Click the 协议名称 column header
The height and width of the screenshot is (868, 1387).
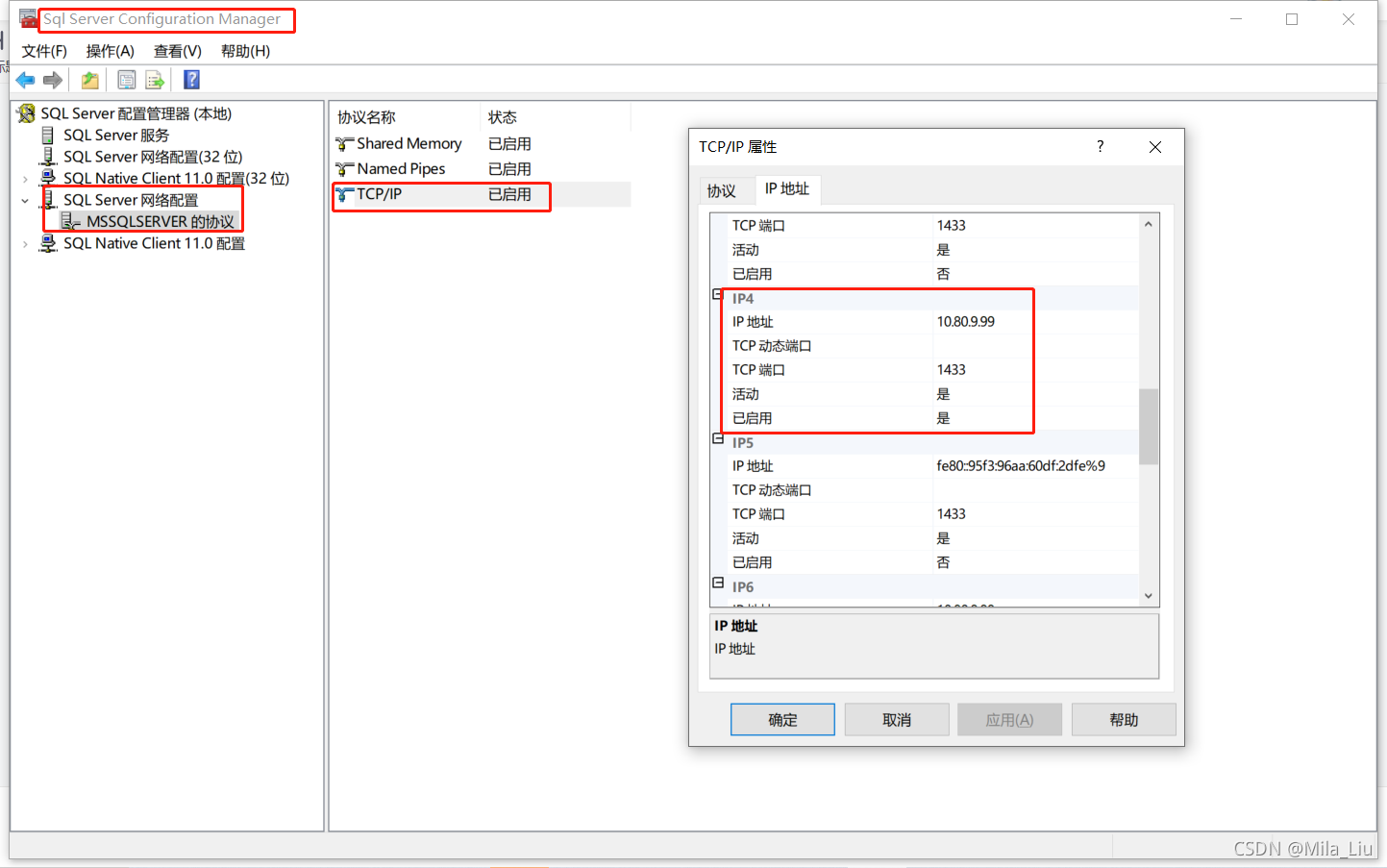[x=405, y=117]
